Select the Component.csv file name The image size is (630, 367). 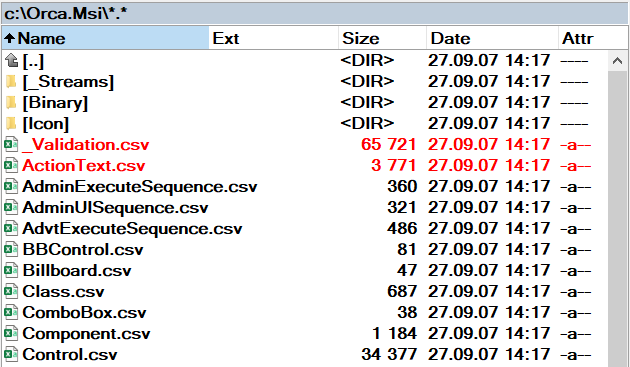click(86, 334)
